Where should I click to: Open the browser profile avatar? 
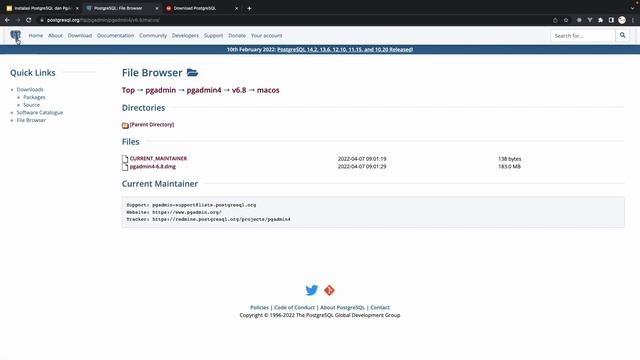click(x=622, y=20)
